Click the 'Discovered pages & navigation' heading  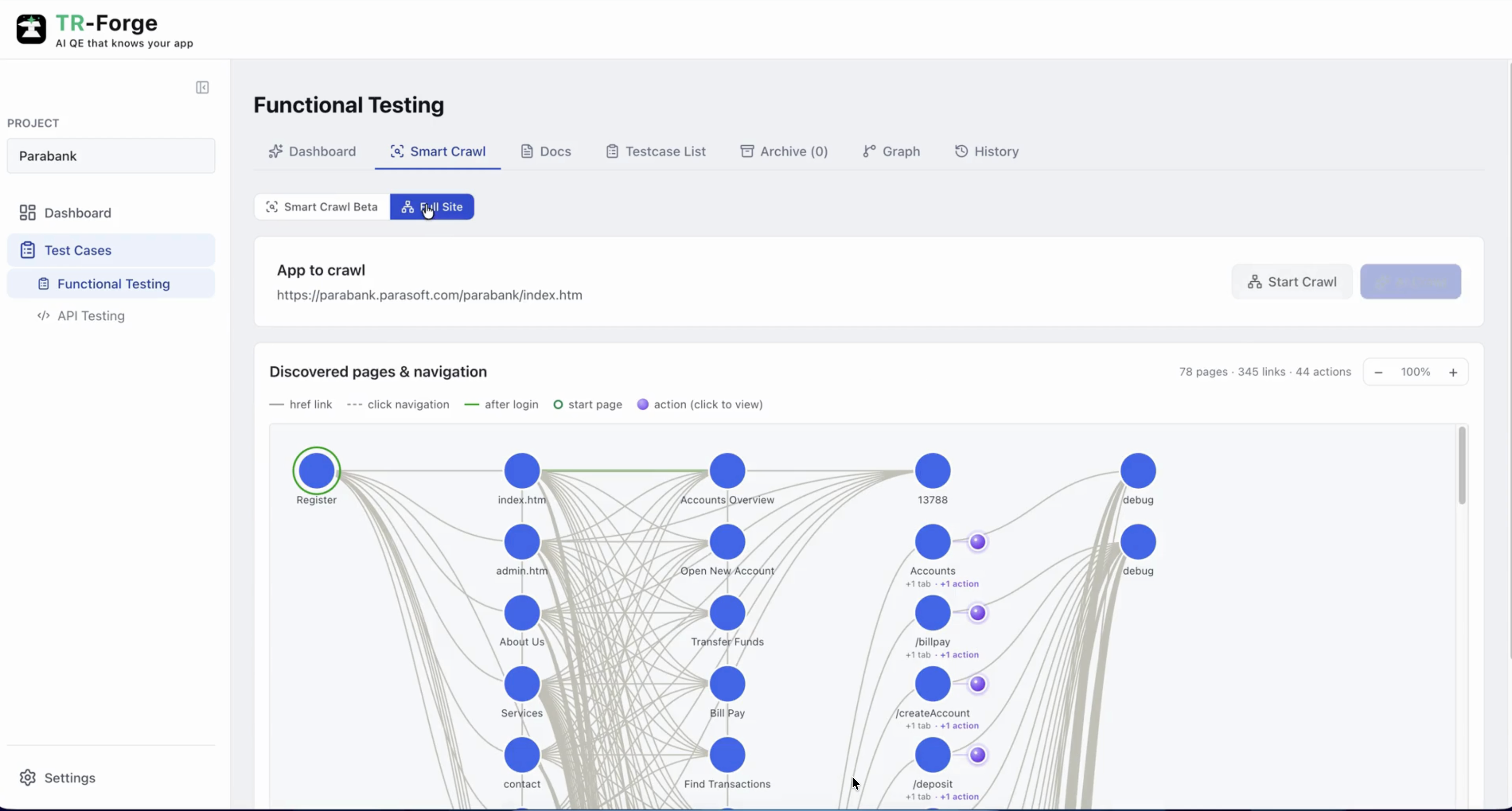[x=378, y=371]
